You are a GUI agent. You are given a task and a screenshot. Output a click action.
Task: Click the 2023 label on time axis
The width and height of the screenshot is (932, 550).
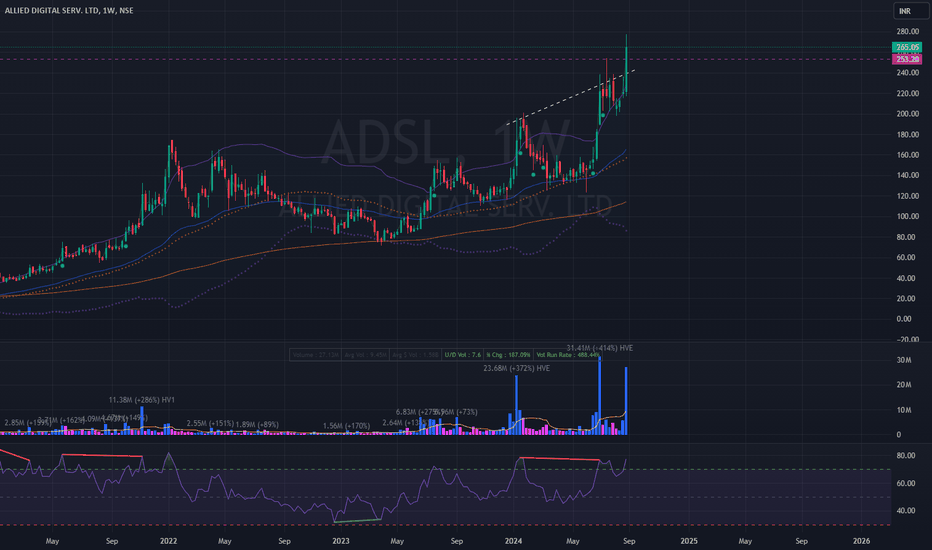point(341,541)
